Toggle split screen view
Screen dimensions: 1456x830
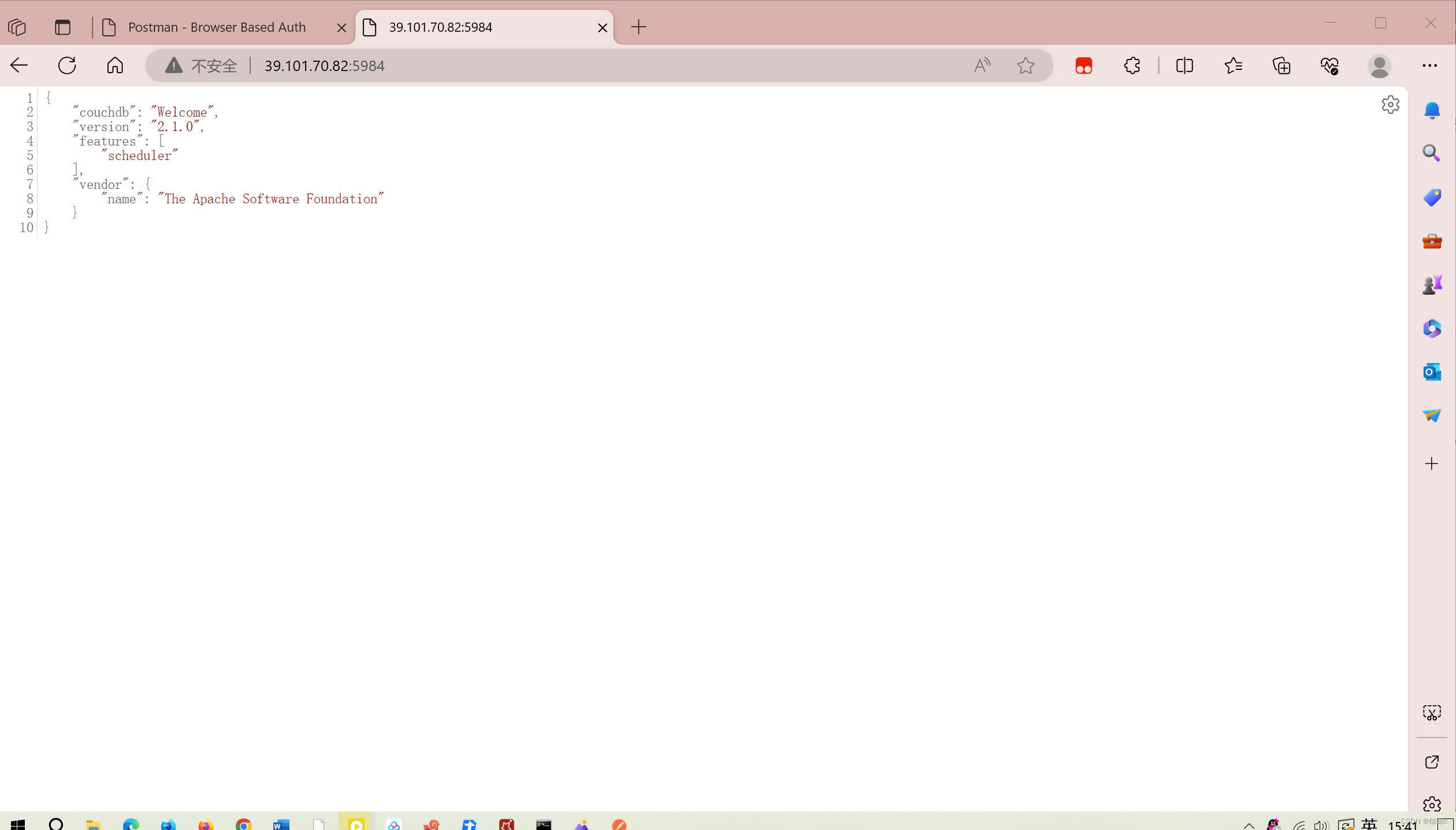pos(1184,65)
